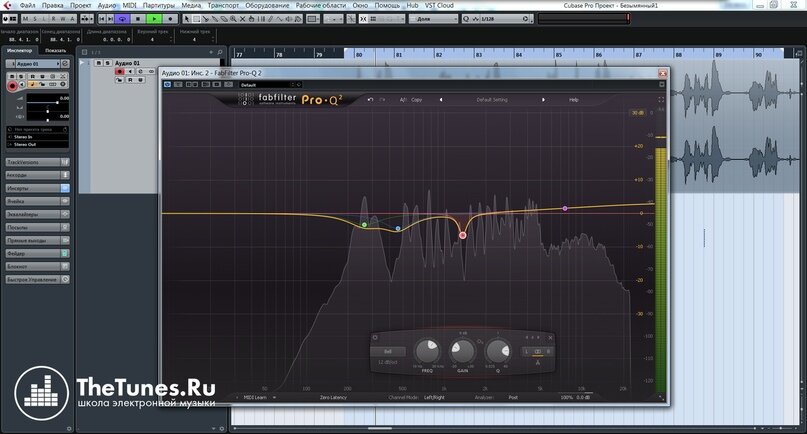Toggle band bypass power icon in band panel
The height and width of the screenshot is (434, 807).
point(375,338)
